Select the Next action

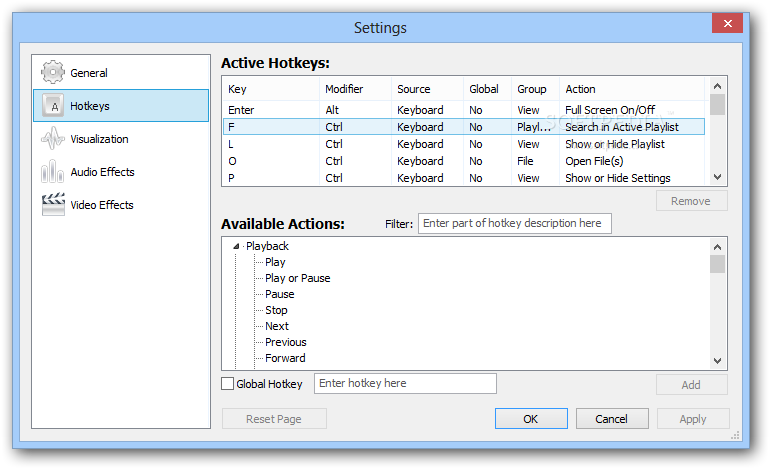(277, 326)
